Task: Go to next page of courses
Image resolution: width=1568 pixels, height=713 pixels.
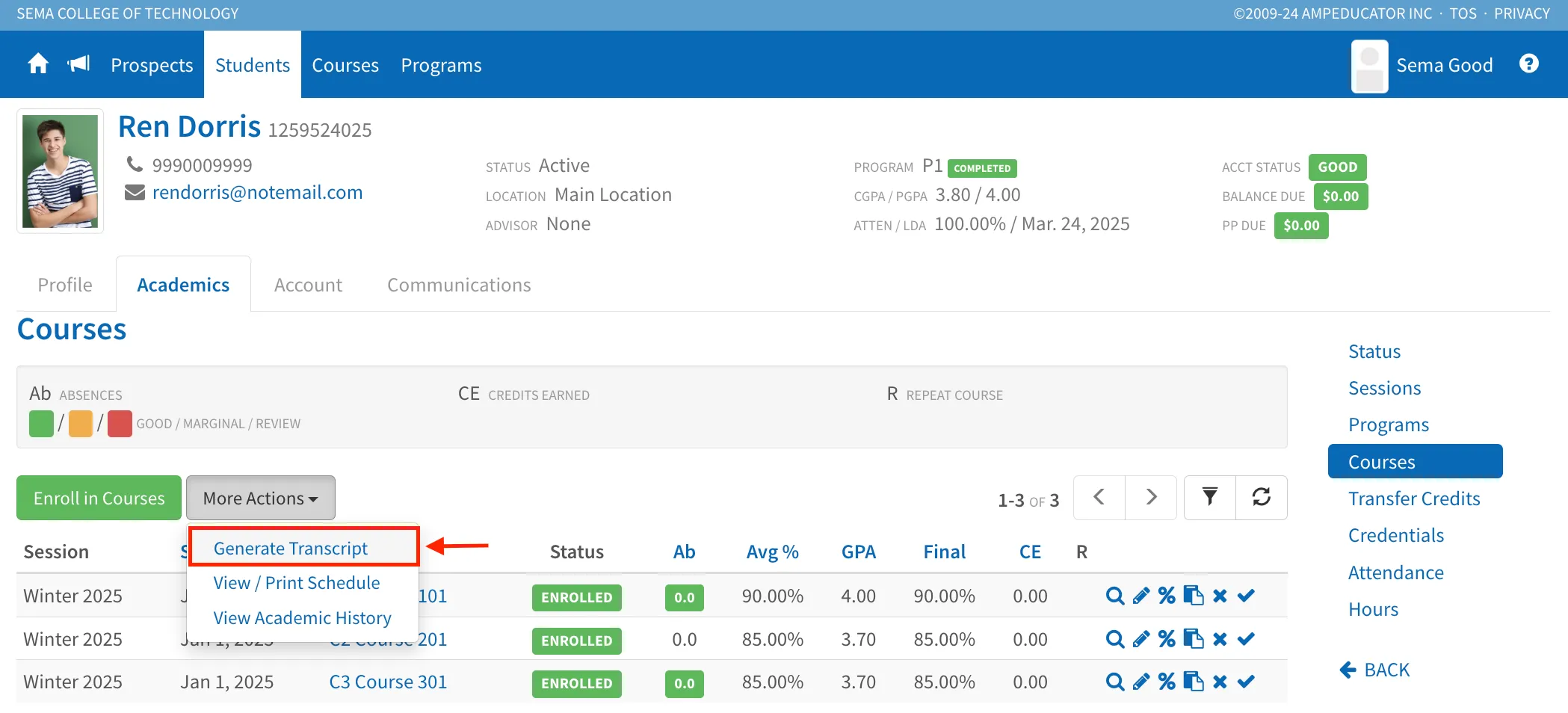Action: (1151, 497)
